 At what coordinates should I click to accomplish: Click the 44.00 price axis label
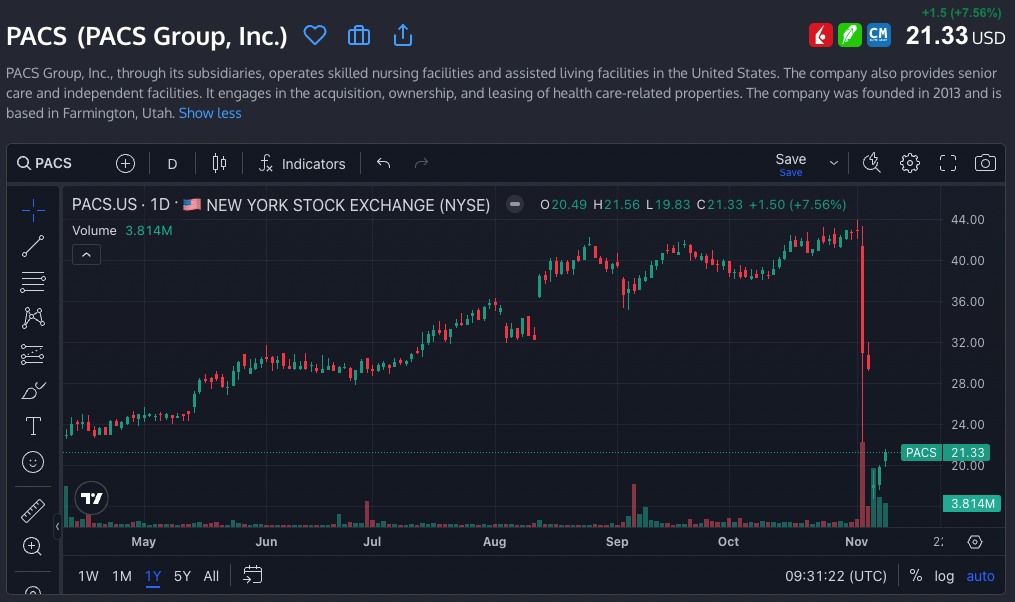coord(967,219)
